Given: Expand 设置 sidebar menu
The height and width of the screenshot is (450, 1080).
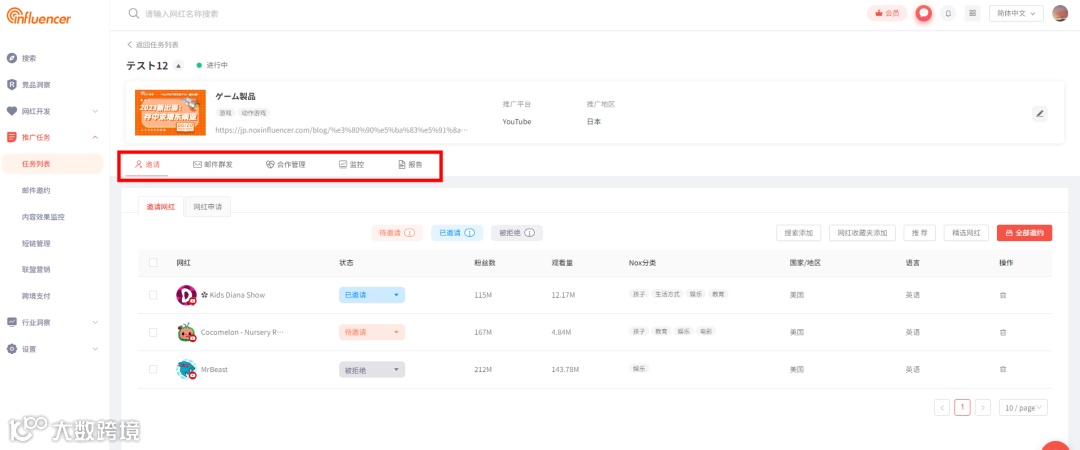Looking at the screenshot, I should [52, 349].
